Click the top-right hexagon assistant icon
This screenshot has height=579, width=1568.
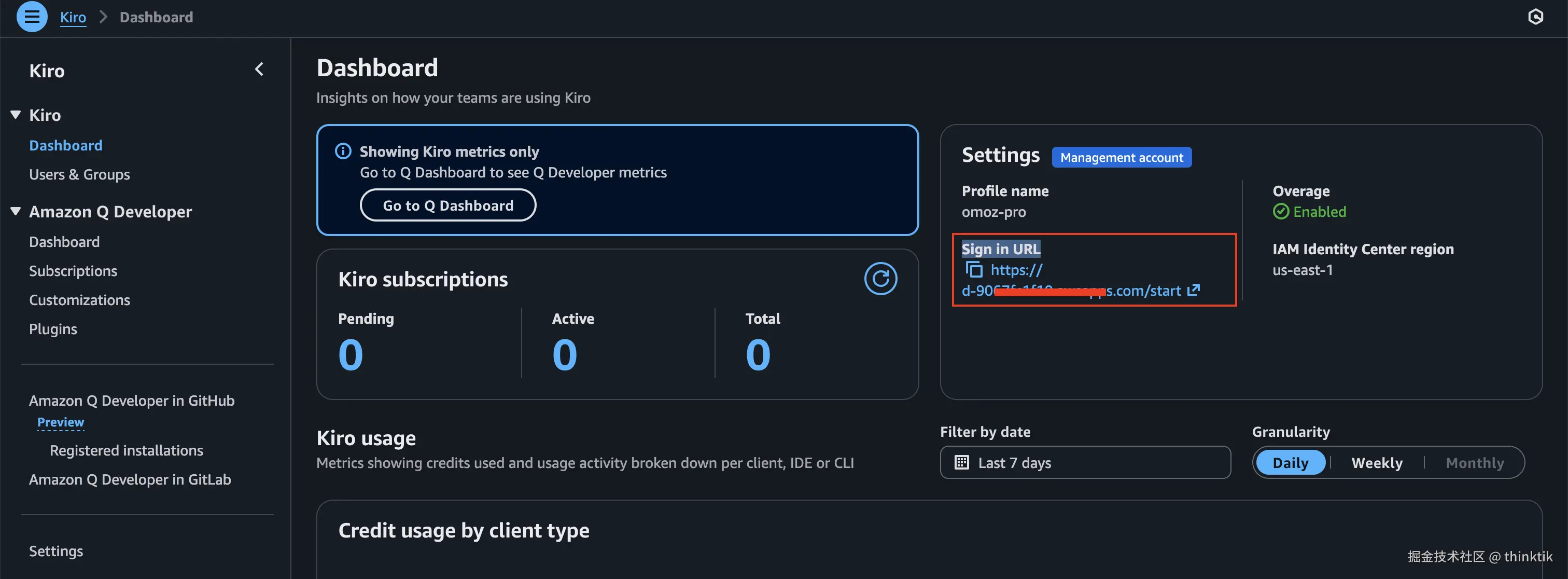click(1535, 17)
